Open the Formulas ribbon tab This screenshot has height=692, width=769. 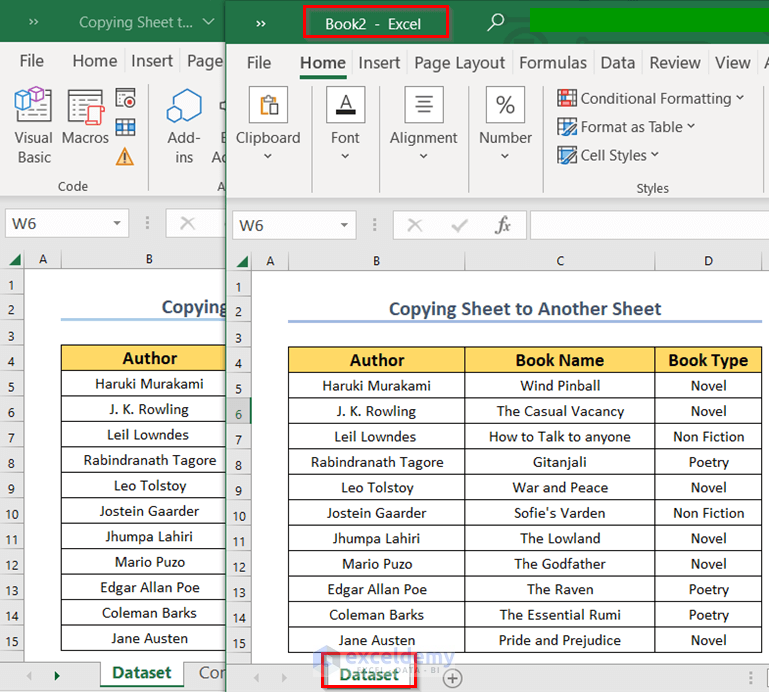pos(552,62)
